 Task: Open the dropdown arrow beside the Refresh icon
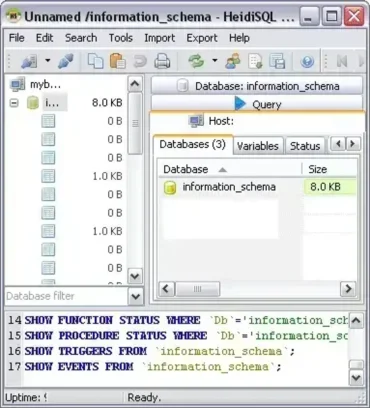(215, 61)
